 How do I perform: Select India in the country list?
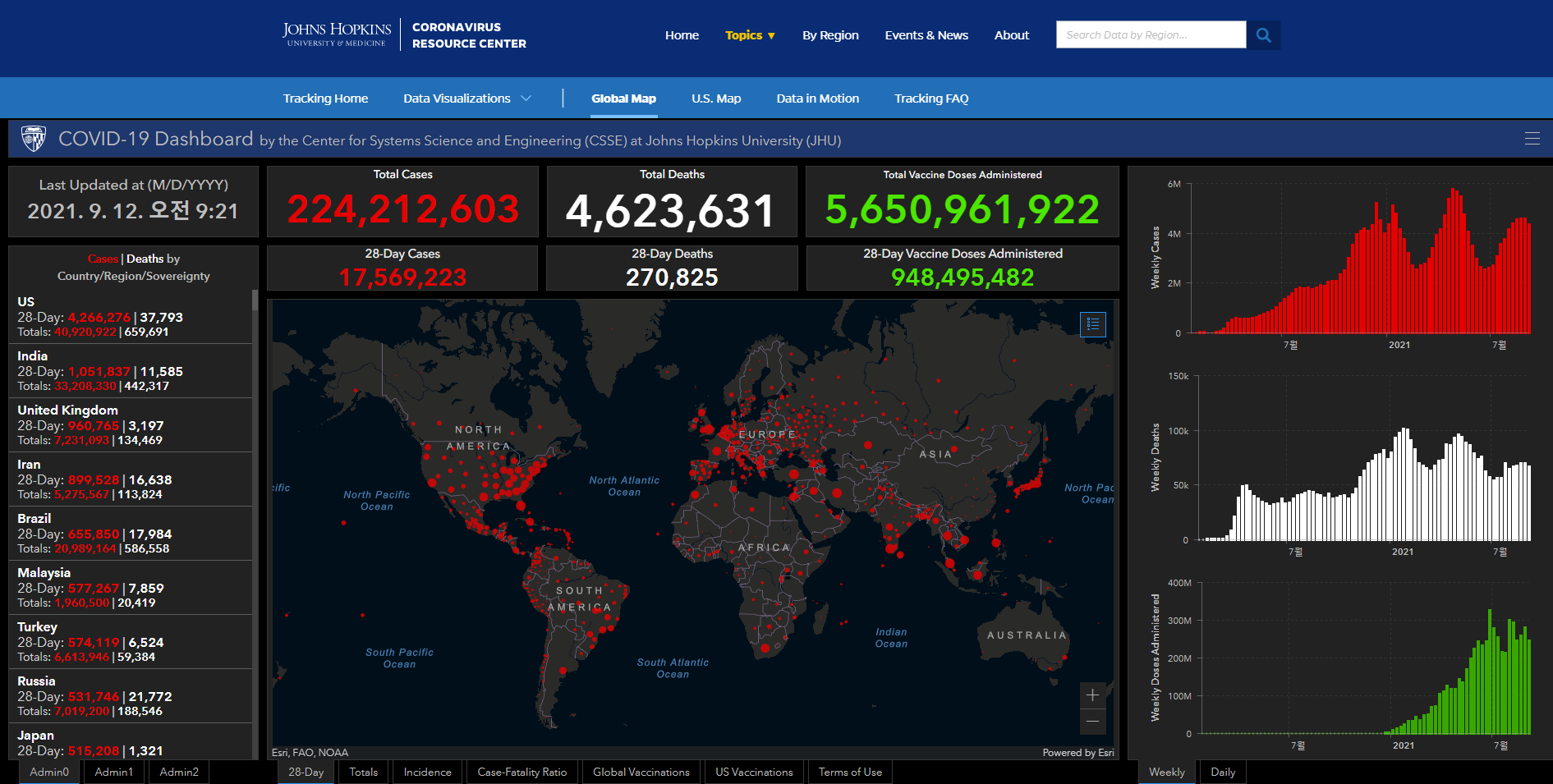130,371
